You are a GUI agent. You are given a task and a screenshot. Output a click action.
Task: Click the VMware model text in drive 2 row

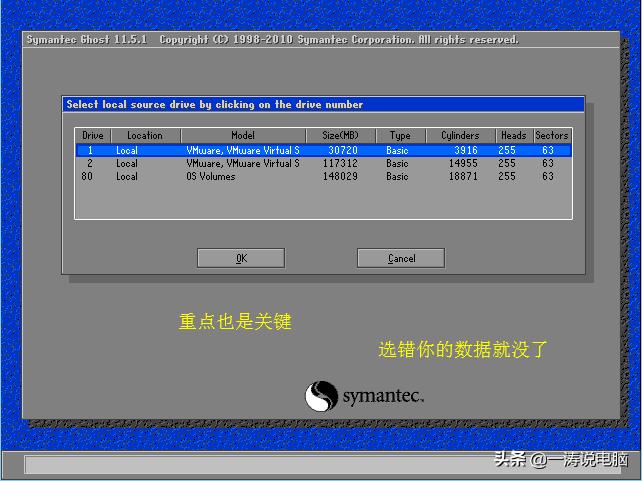(x=243, y=163)
